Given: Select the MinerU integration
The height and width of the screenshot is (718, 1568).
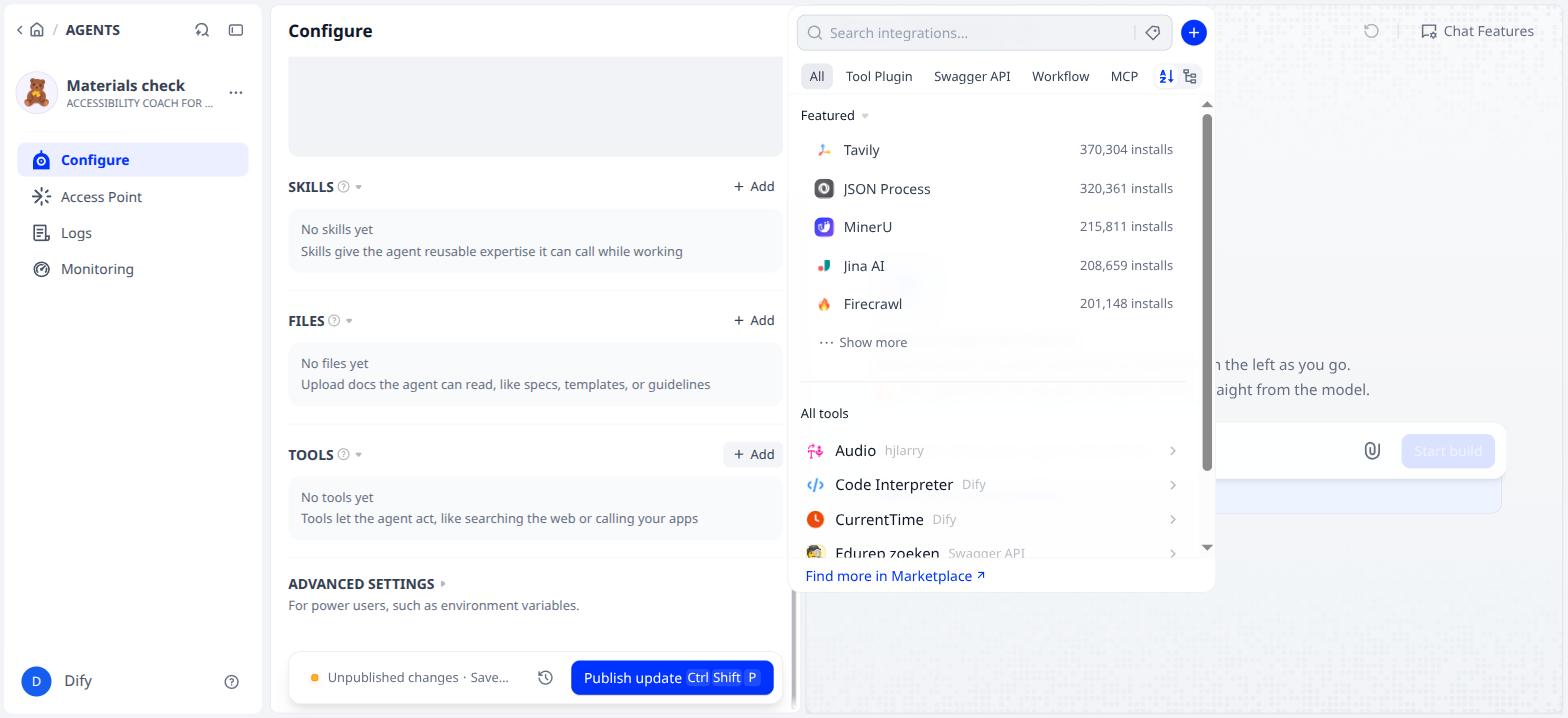Looking at the screenshot, I should [994, 227].
